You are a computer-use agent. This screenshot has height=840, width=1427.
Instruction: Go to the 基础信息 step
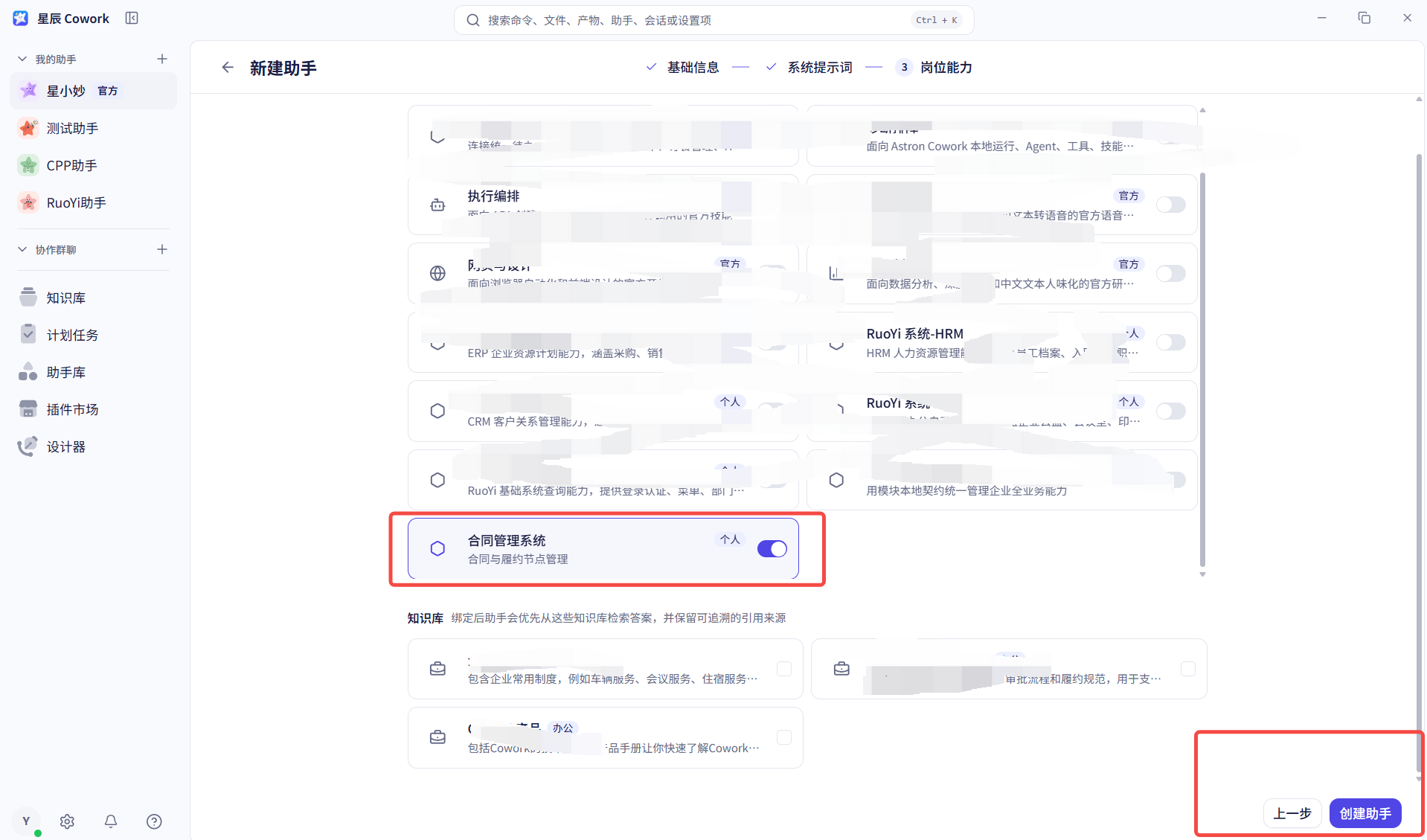[x=682, y=68]
